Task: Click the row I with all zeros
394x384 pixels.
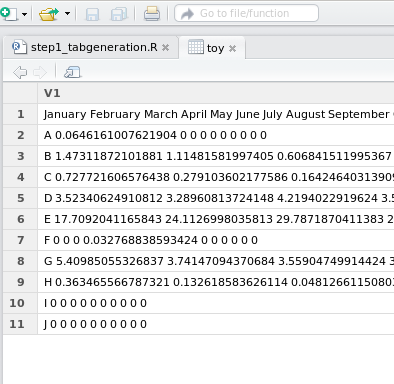Action: pos(216,303)
